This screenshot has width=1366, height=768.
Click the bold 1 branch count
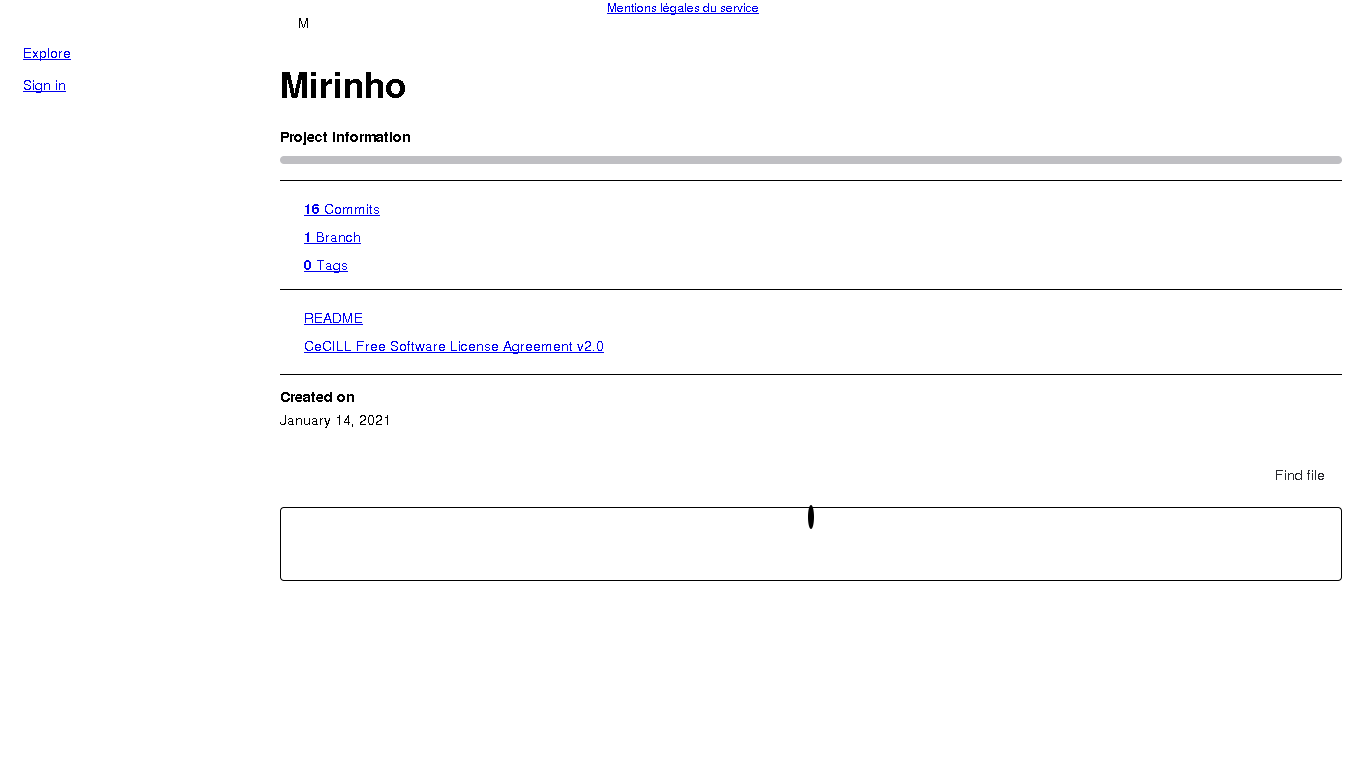tap(308, 237)
